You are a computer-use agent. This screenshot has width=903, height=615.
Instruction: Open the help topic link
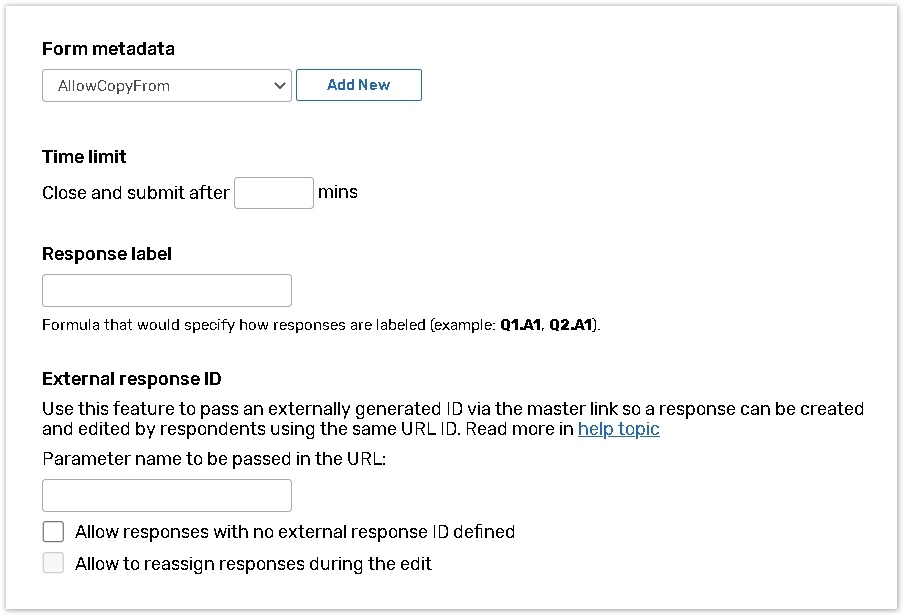[x=619, y=429]
